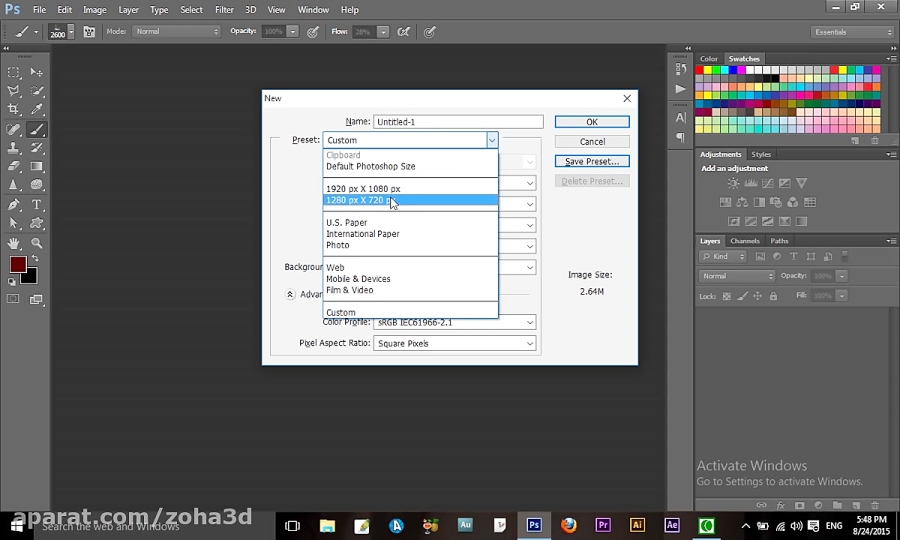Open the Filter menu
This screenshot has height=540, width=900.
224,10
